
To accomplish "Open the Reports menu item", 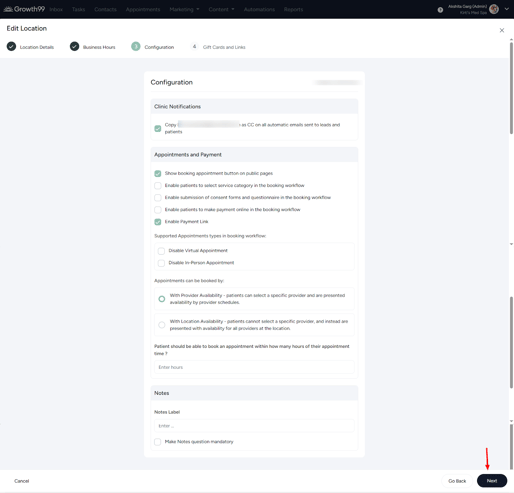I will tap(293, 9).
